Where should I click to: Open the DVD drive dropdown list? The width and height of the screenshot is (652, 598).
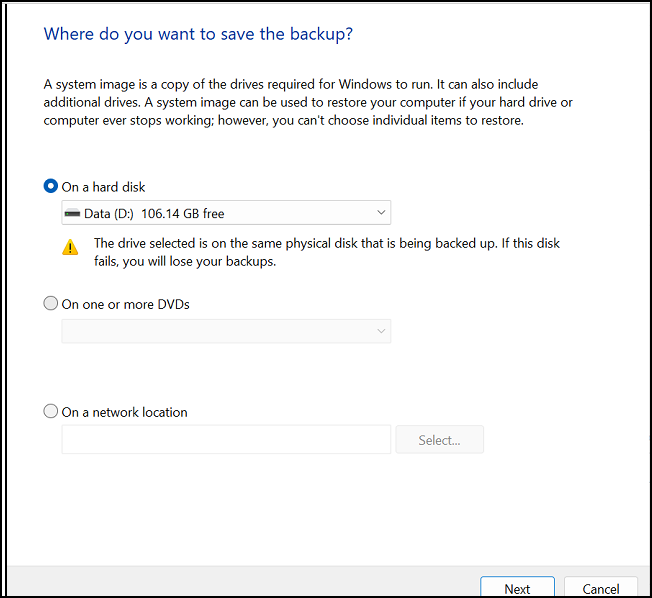tap(226, 331)
